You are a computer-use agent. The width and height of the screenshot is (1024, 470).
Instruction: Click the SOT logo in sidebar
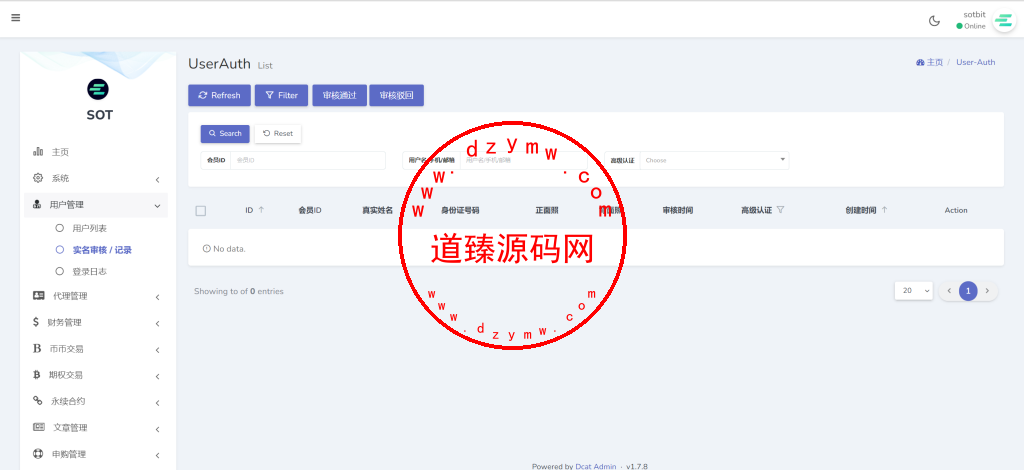(x=98, y=89)
